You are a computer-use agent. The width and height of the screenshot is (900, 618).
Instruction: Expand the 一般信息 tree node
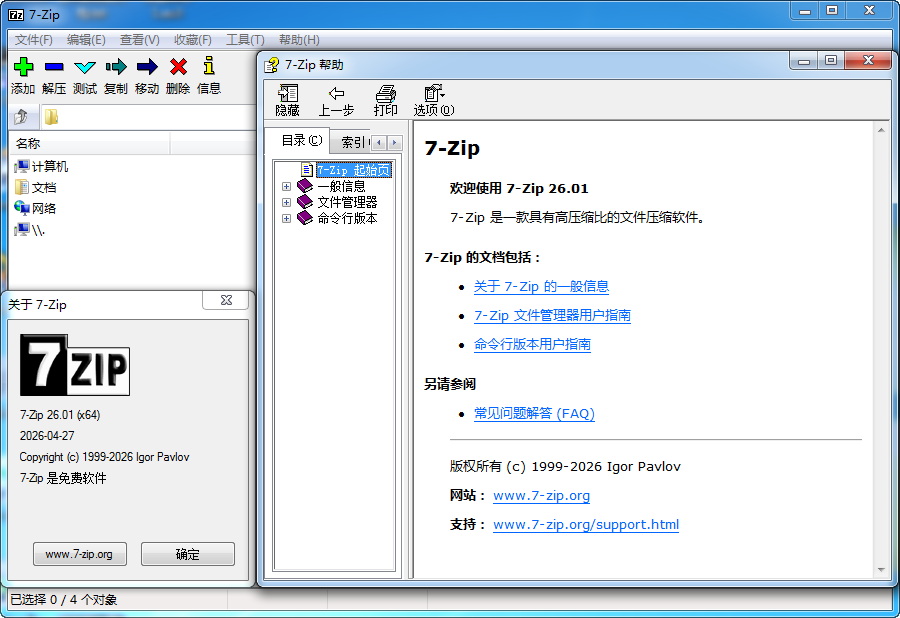286,186
